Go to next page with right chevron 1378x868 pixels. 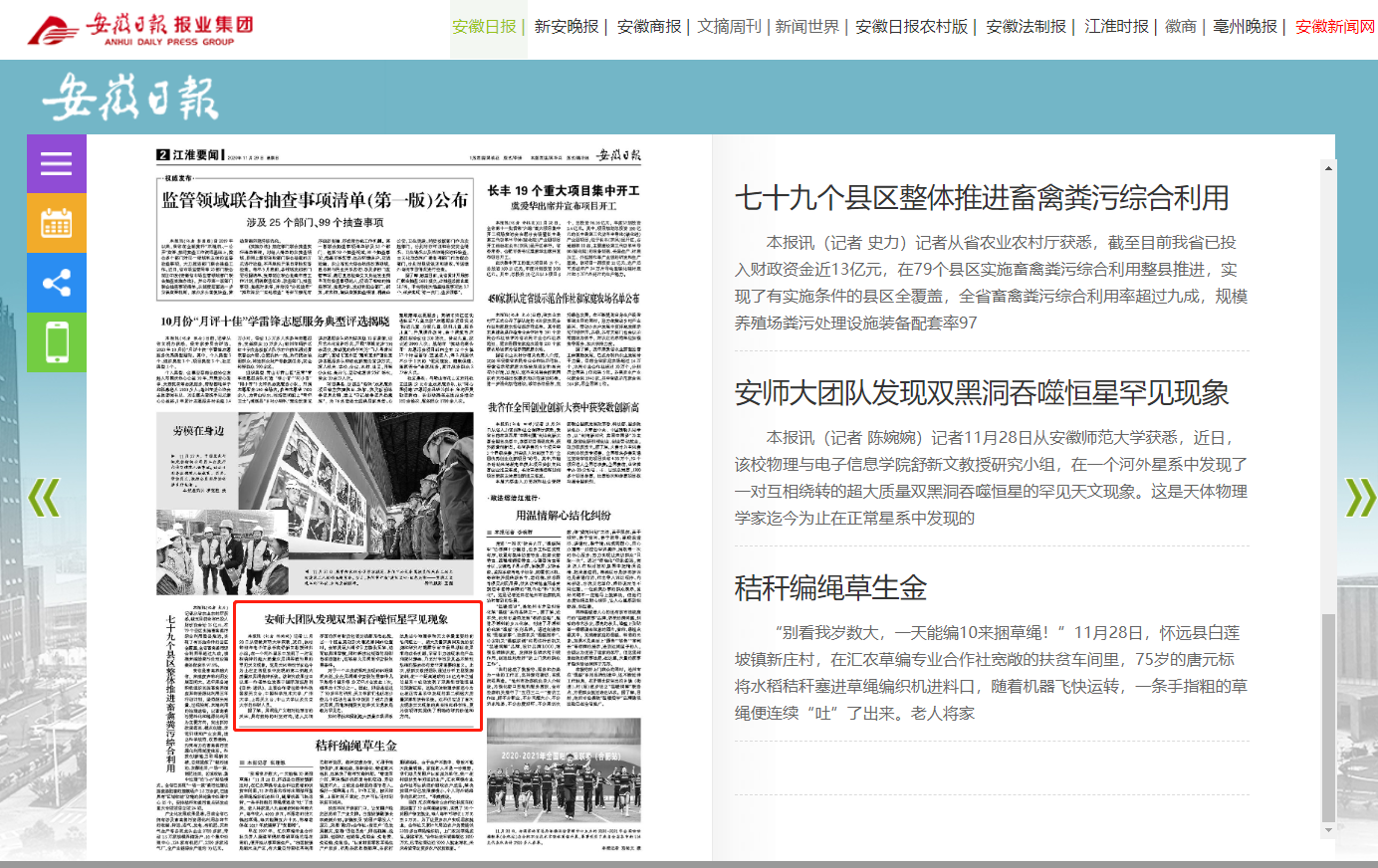(x=1361, y=498)
